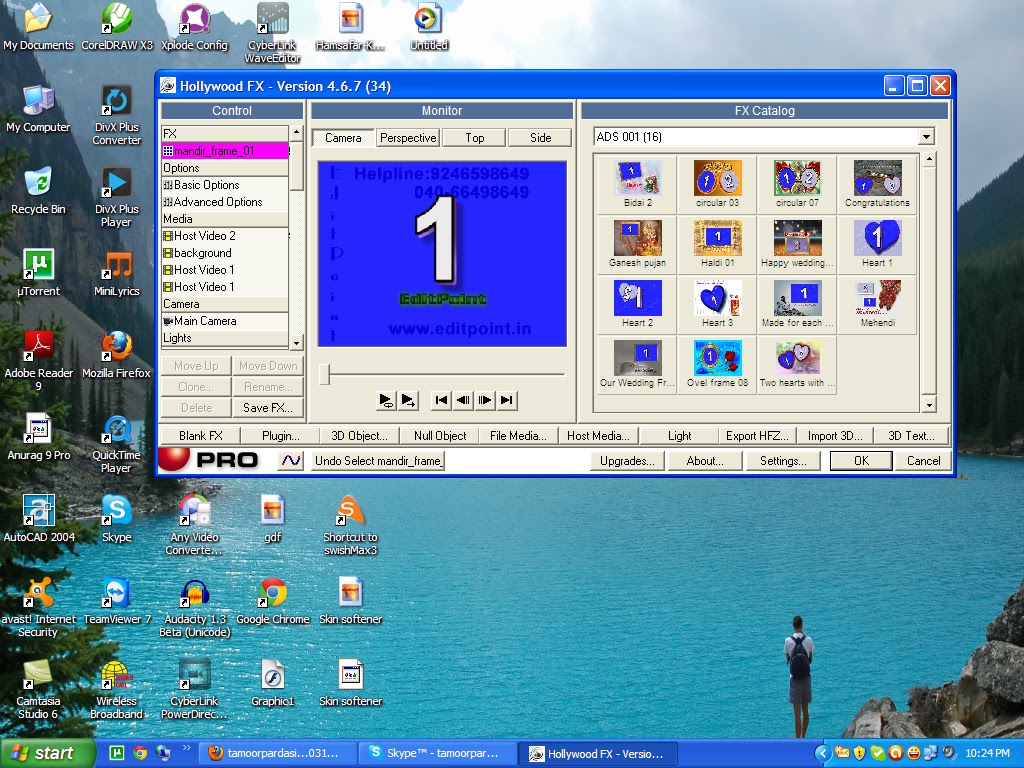Click the Monitor timeline slider handle
Screen dimensions: 1024x768
(325, 374)
